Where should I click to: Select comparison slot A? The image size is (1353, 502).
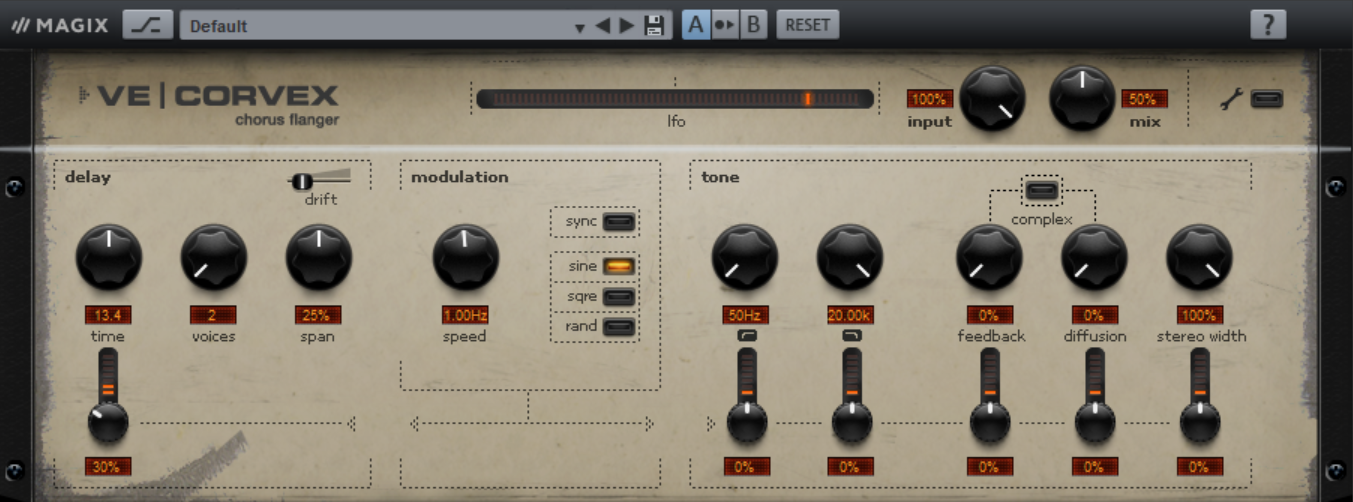coord(696,25)
